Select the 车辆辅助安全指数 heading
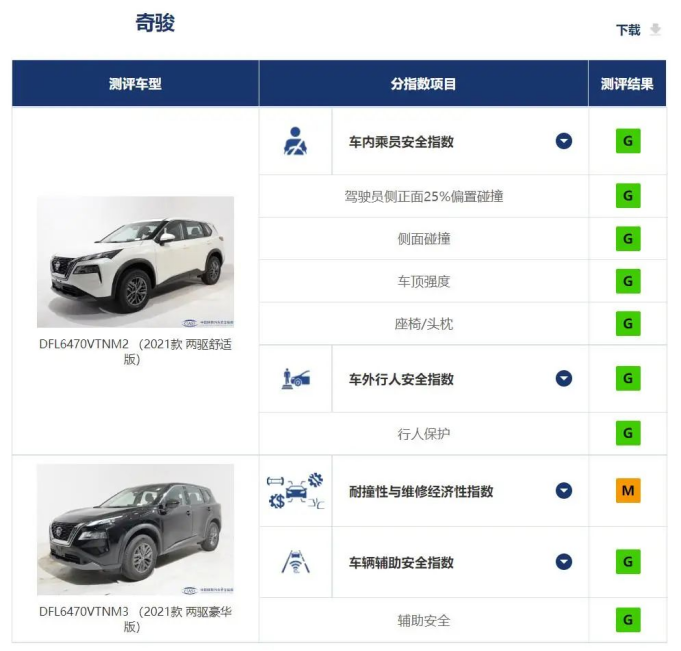 (401, 562)
